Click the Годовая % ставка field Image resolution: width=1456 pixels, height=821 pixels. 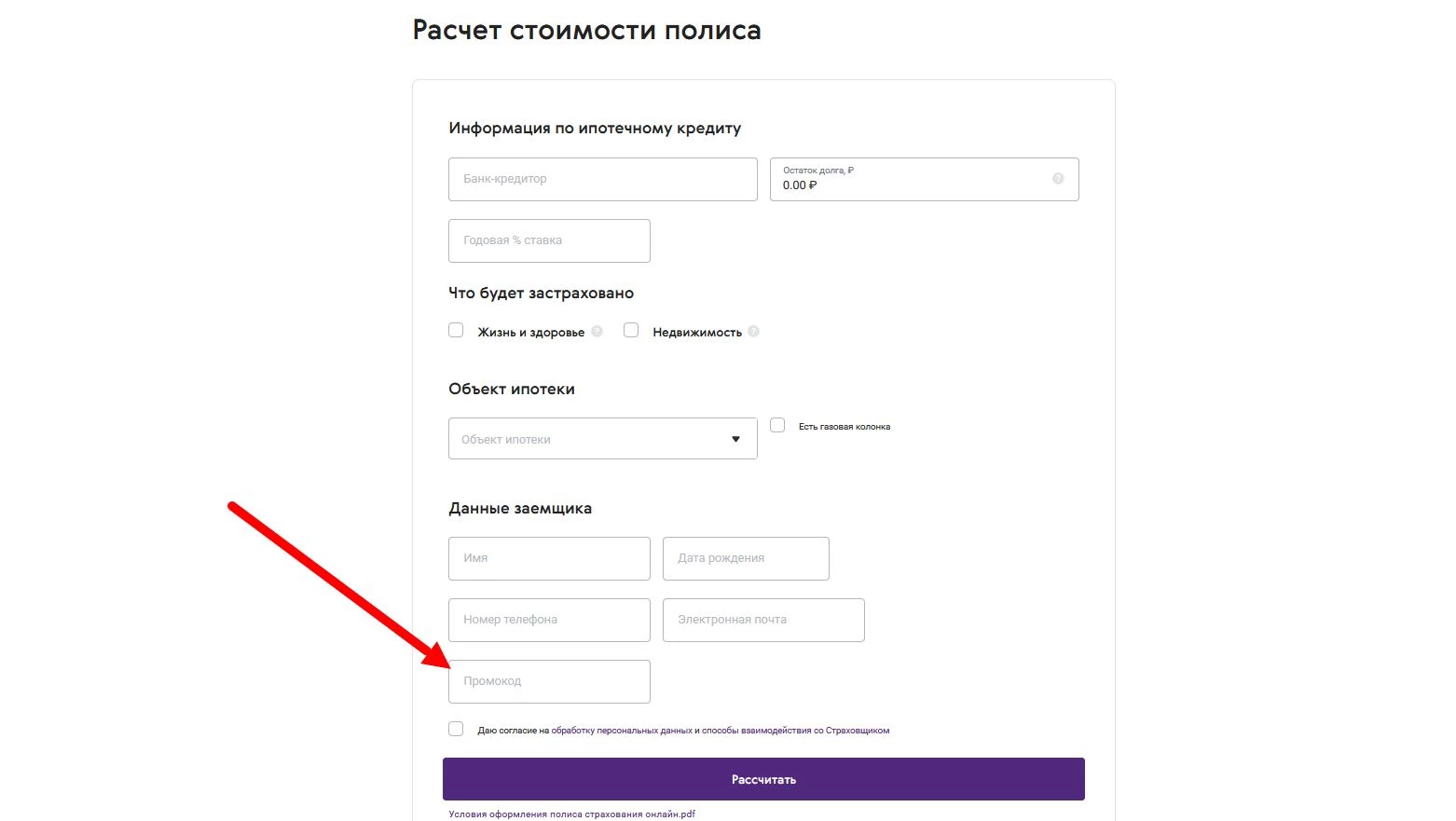[x=548, y=240]
